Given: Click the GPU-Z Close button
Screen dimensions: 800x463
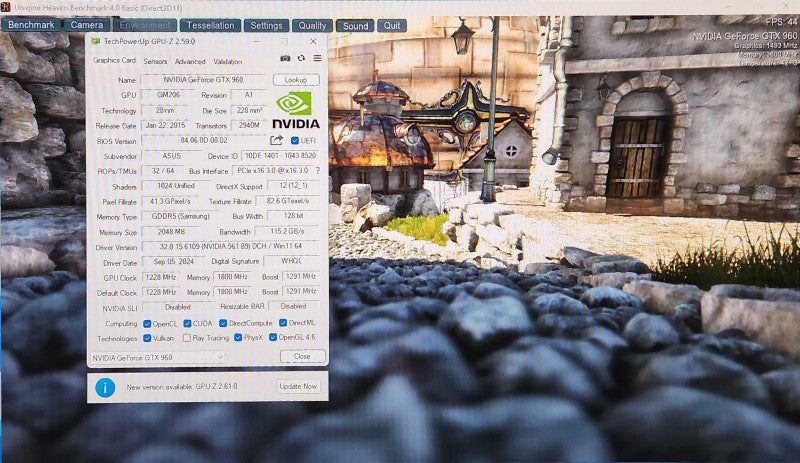Looking at the screenshot, I should point(303,356).
